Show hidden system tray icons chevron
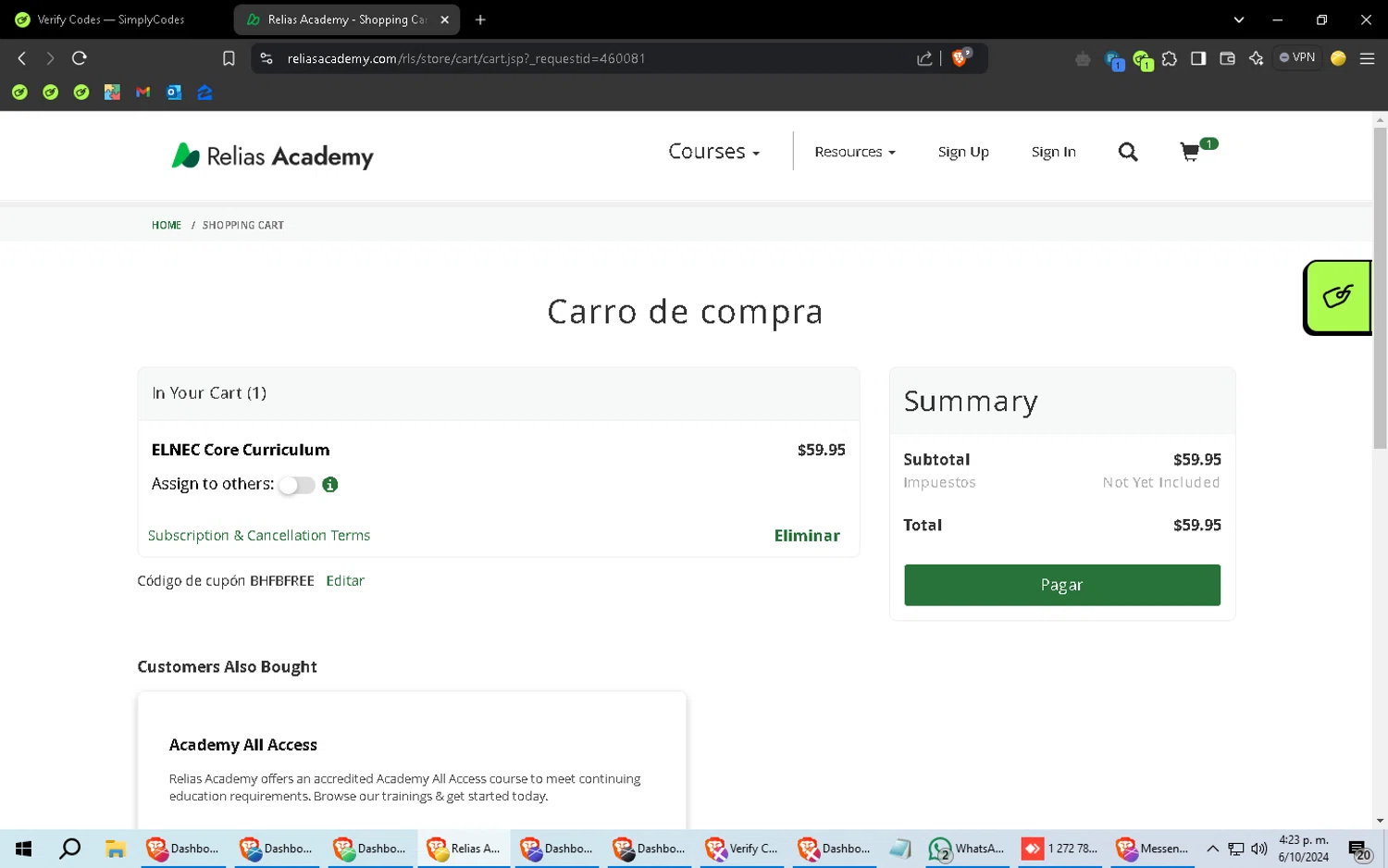The image size is (1388, 868). 1212,849
